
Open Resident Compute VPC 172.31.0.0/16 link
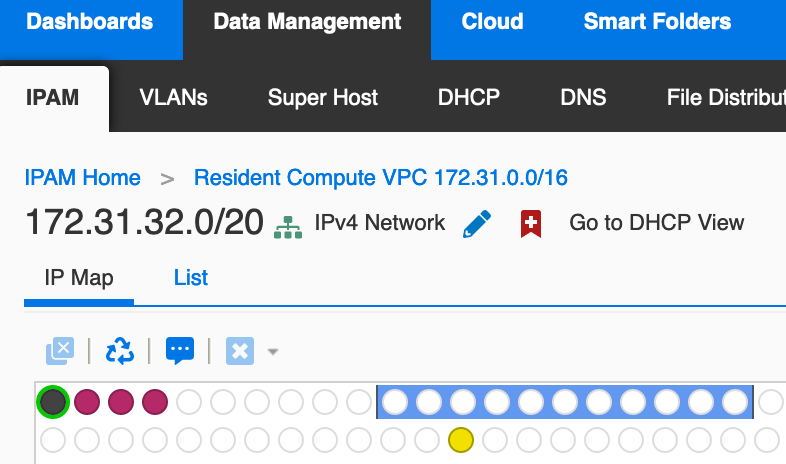[x=381, y=178]
